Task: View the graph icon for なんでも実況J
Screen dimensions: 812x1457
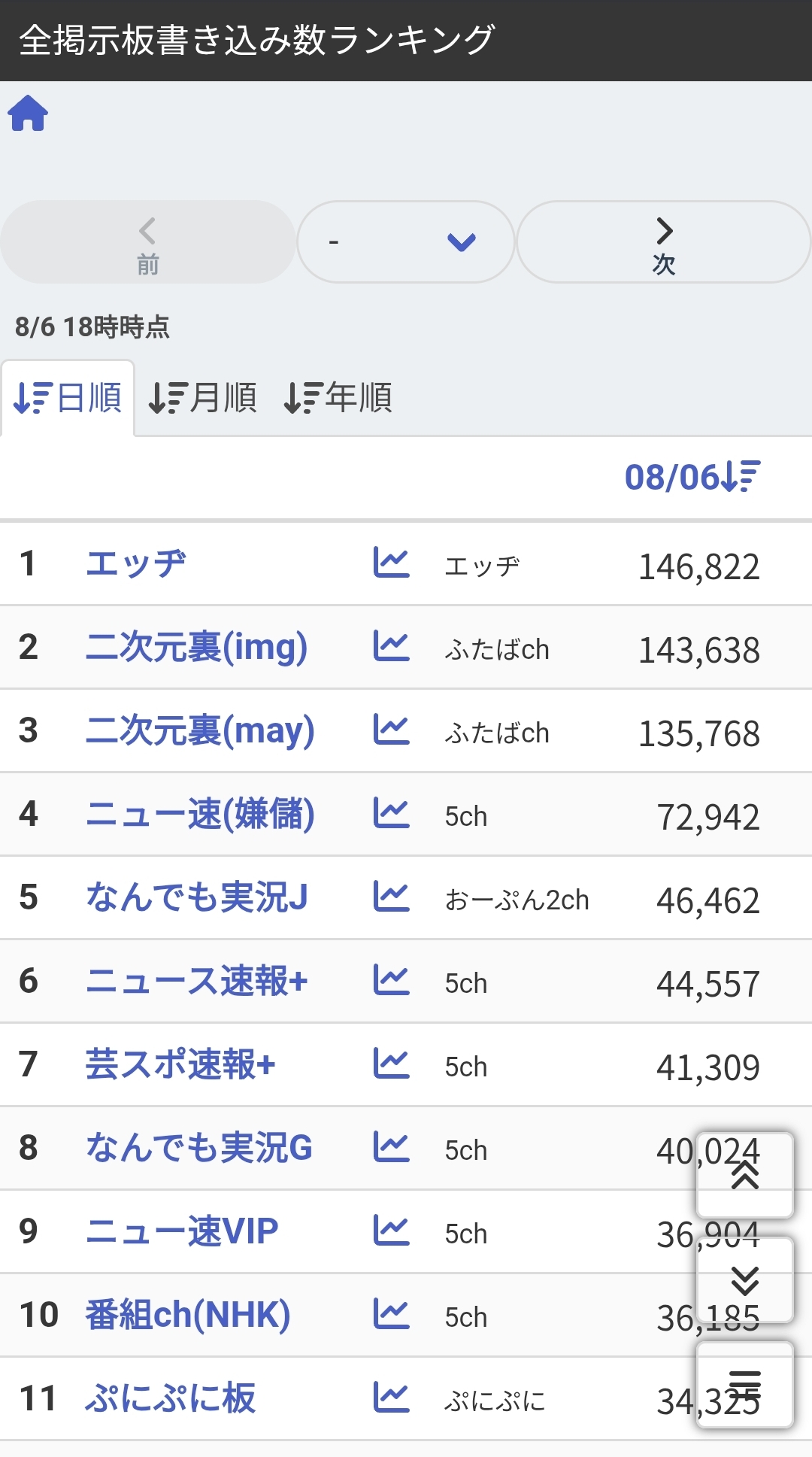Action: click(x=391, y=897)
